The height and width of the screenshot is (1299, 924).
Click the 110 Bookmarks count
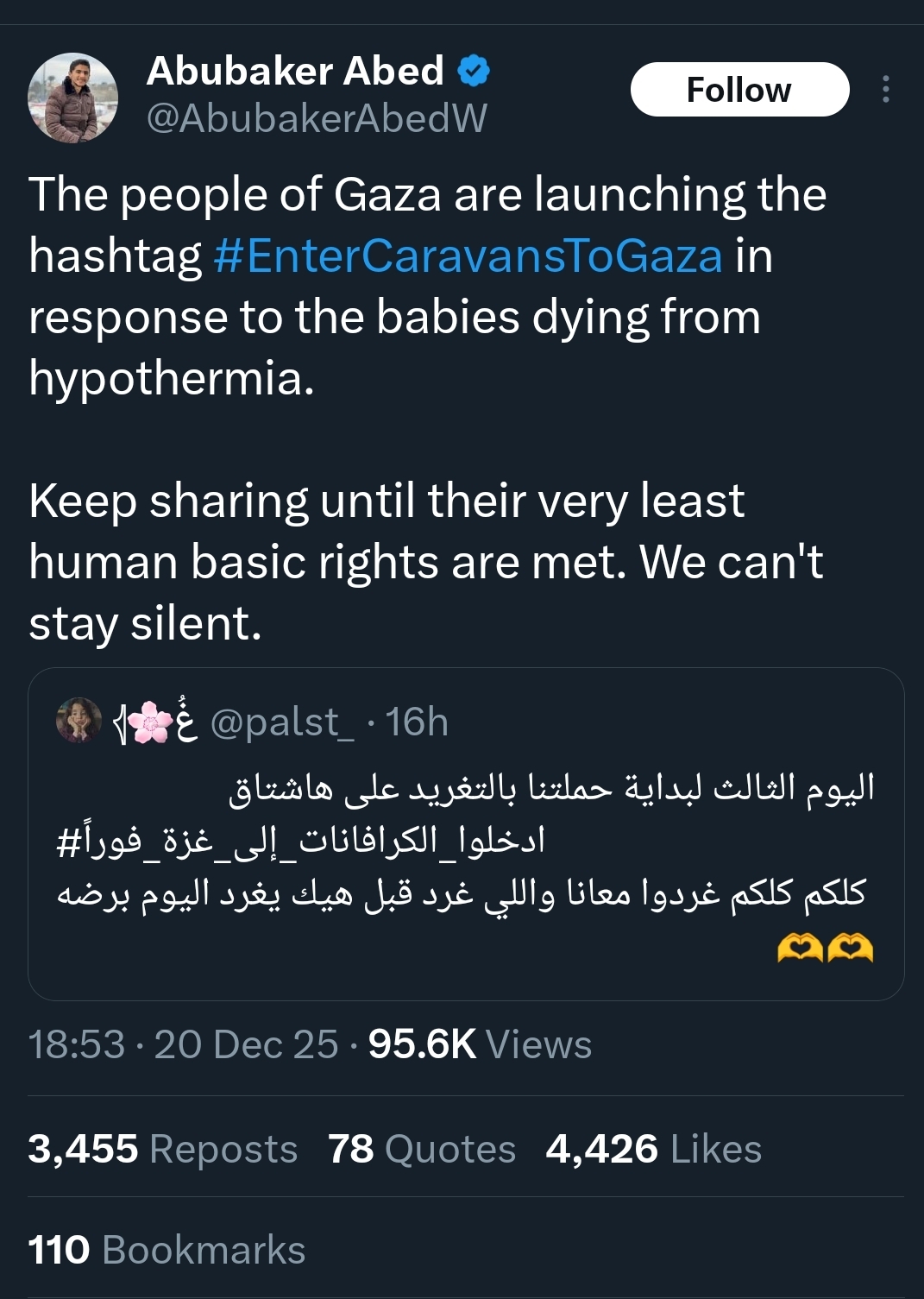[167, 1250]
